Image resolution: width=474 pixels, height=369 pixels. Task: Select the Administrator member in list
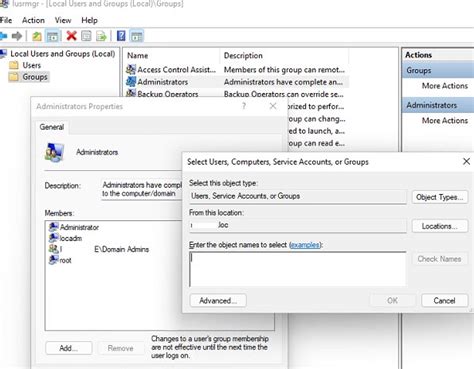pos(74,227)
